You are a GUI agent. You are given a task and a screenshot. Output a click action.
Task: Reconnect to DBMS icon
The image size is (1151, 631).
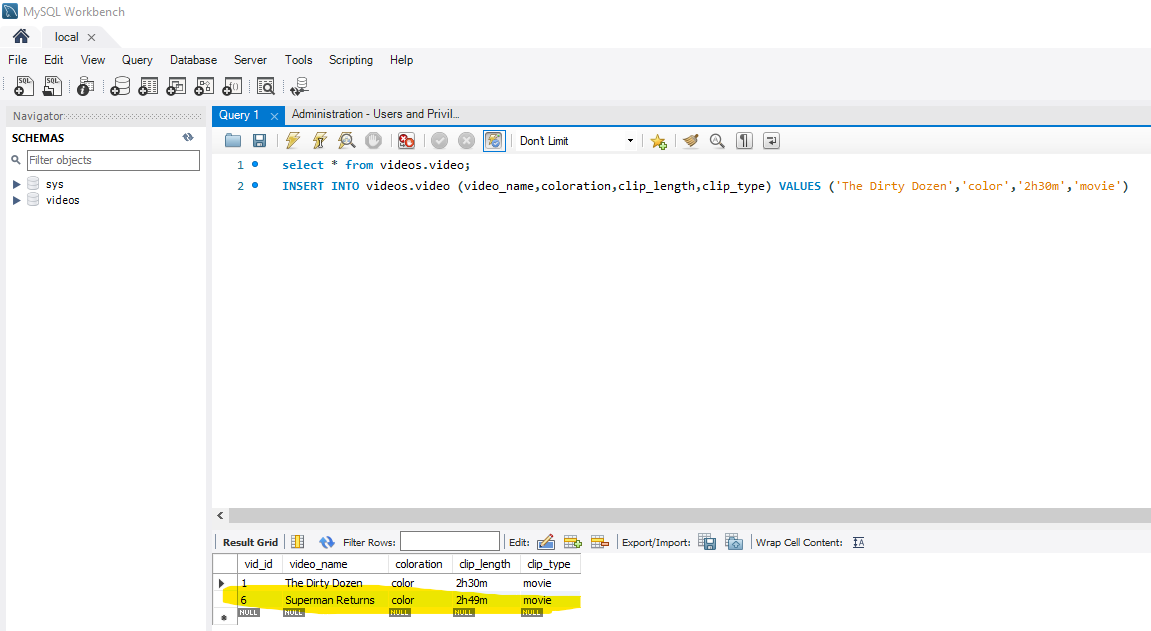click(299, 87)
